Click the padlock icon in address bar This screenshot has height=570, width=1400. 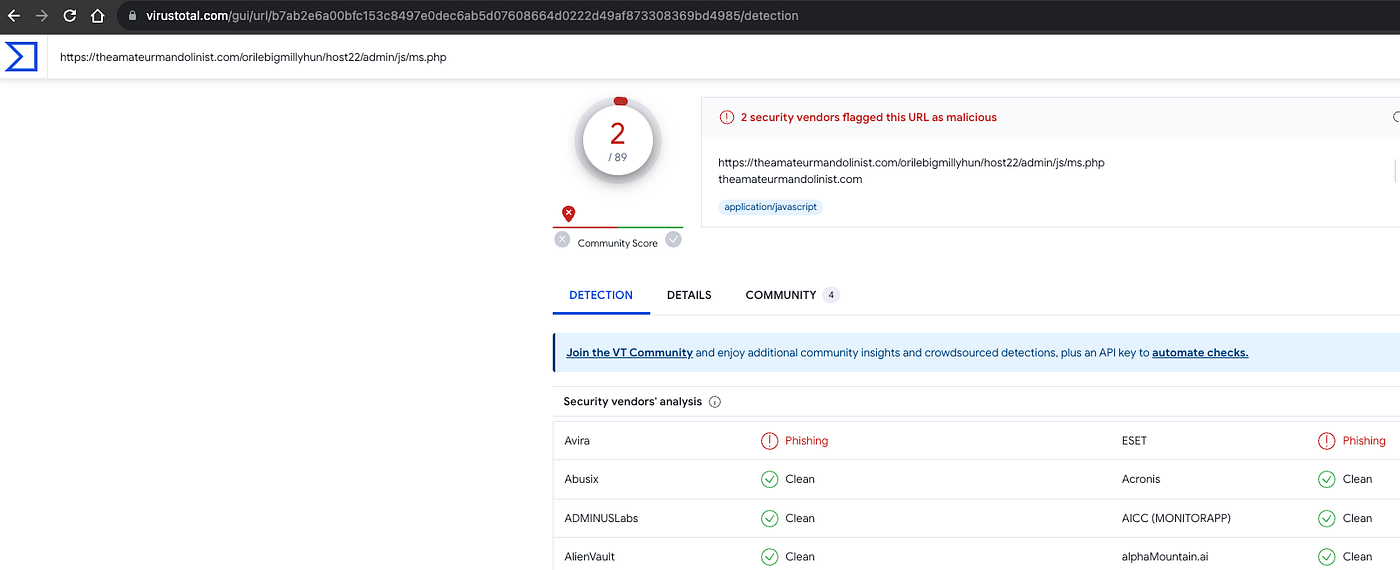point(132,16)
